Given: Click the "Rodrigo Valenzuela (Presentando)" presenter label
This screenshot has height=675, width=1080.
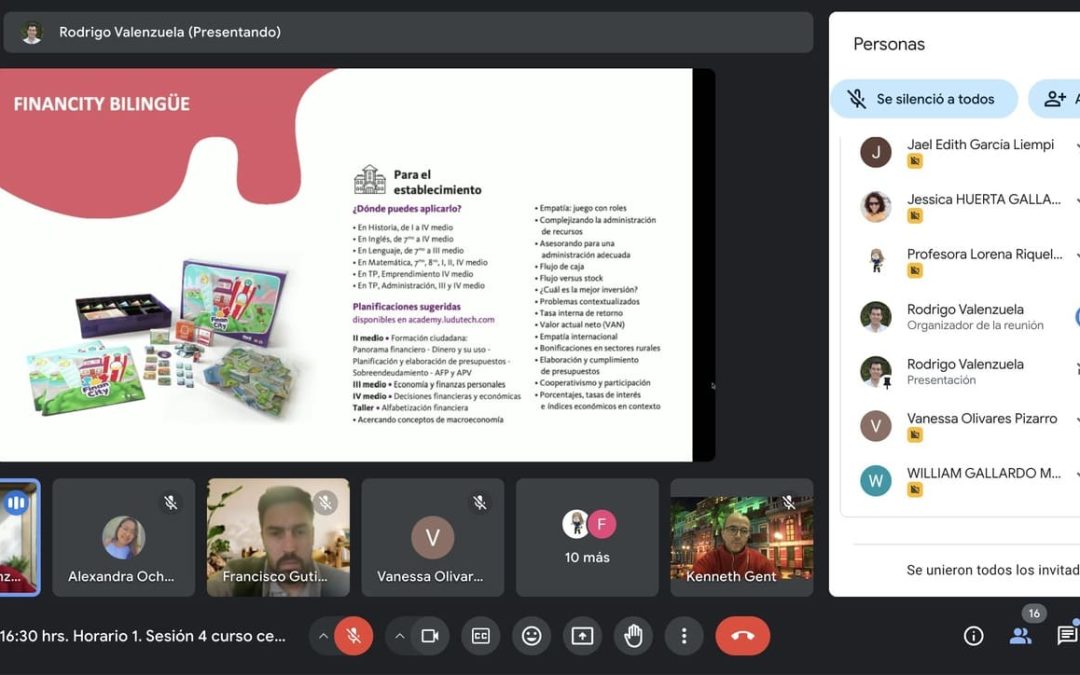Looking at the screenshot, I should 170,32.
